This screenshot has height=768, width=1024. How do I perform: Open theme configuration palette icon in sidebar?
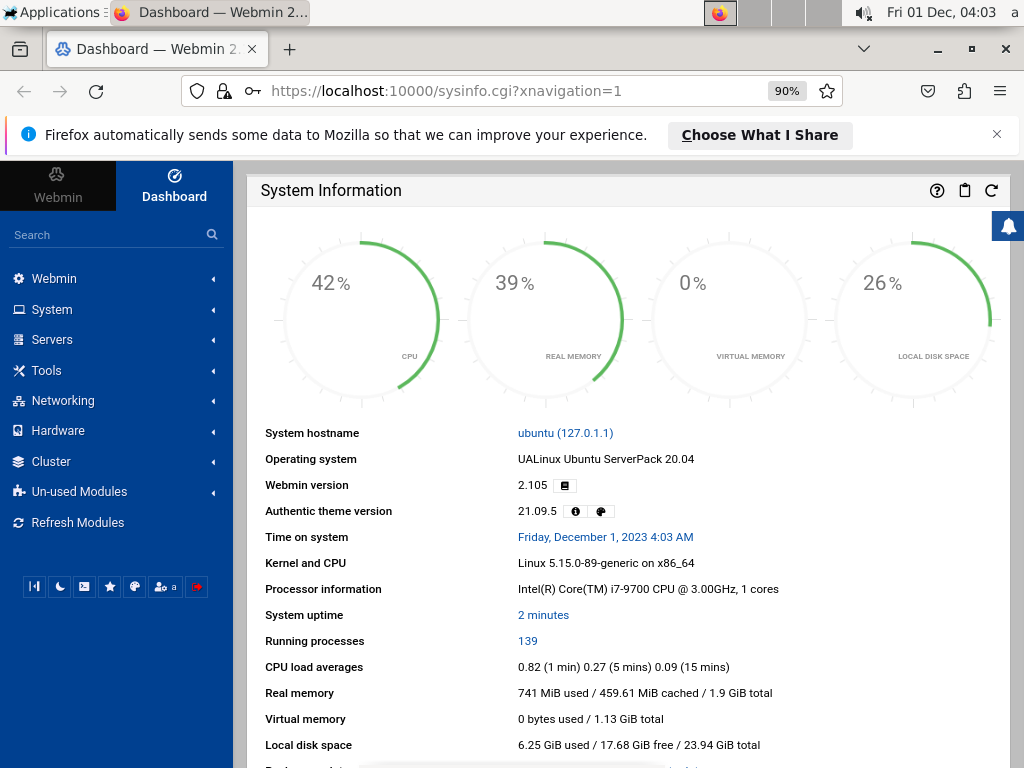(x=135, y=587)
